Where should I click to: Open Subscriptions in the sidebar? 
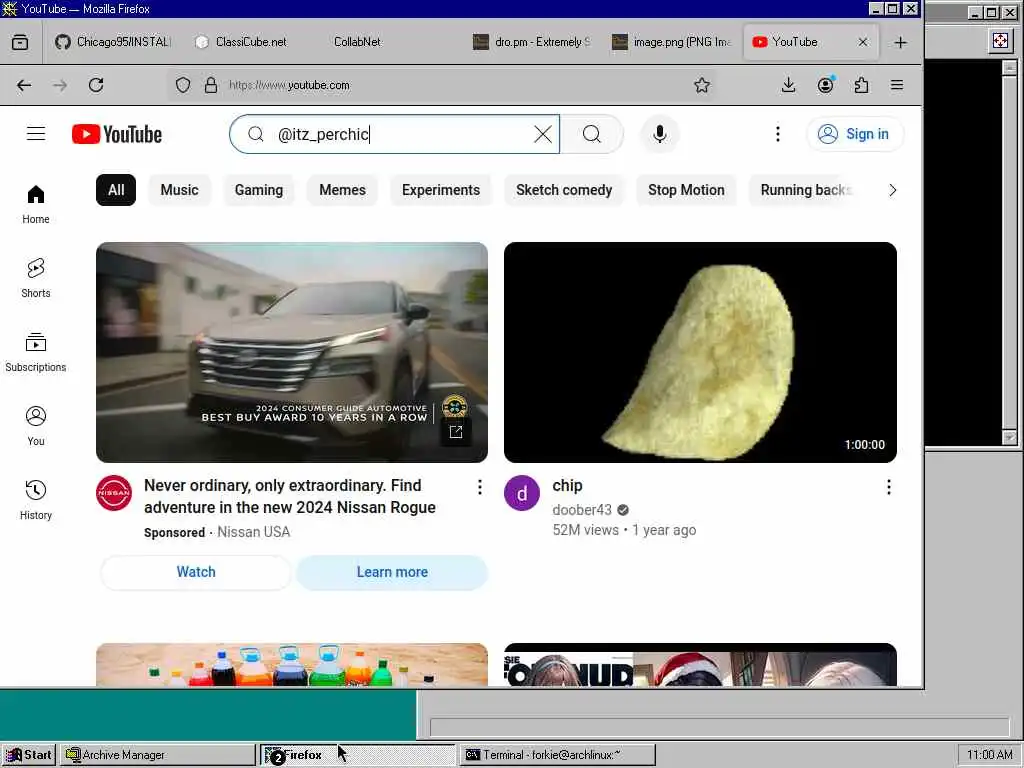36,353
